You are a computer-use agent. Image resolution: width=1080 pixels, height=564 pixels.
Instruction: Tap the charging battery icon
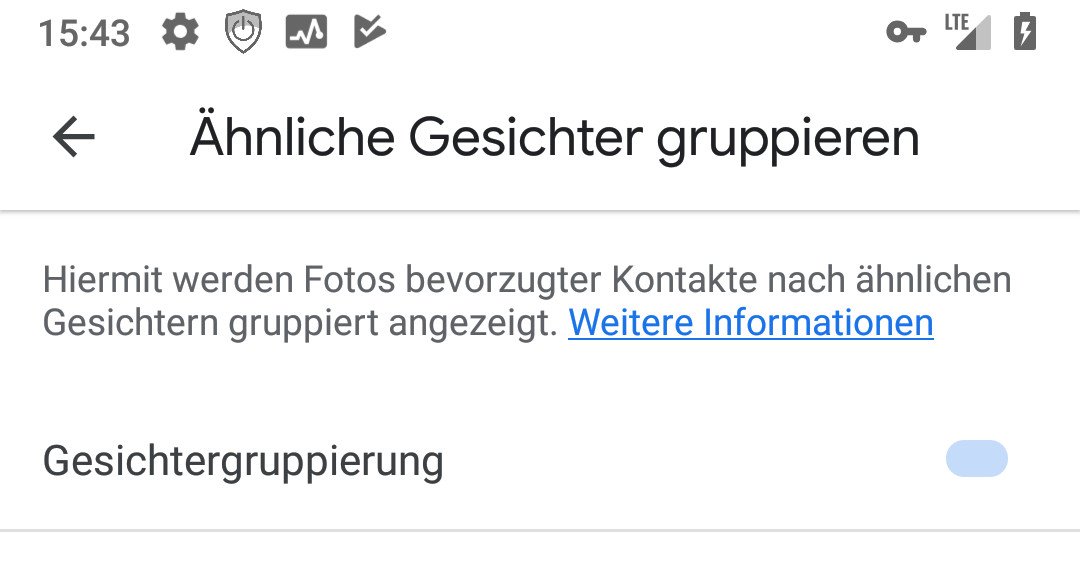pos(1025,31)
